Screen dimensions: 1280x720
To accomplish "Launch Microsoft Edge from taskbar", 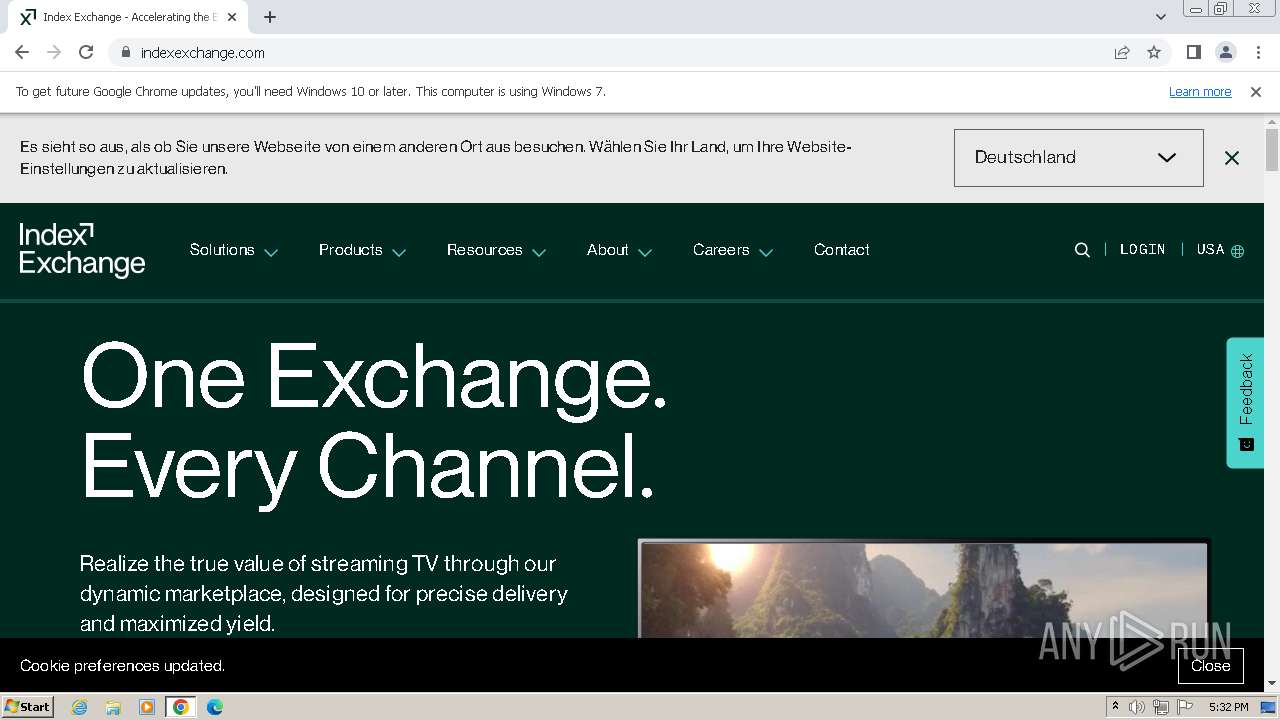I will [x=215, y=707].
